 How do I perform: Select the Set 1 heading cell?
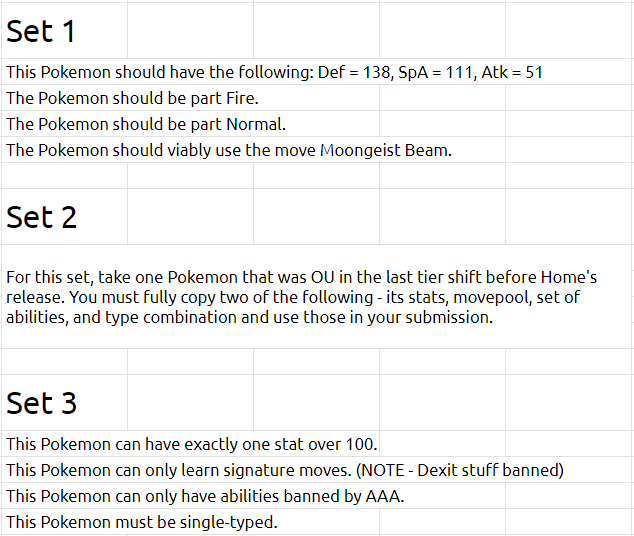point(64,31)
